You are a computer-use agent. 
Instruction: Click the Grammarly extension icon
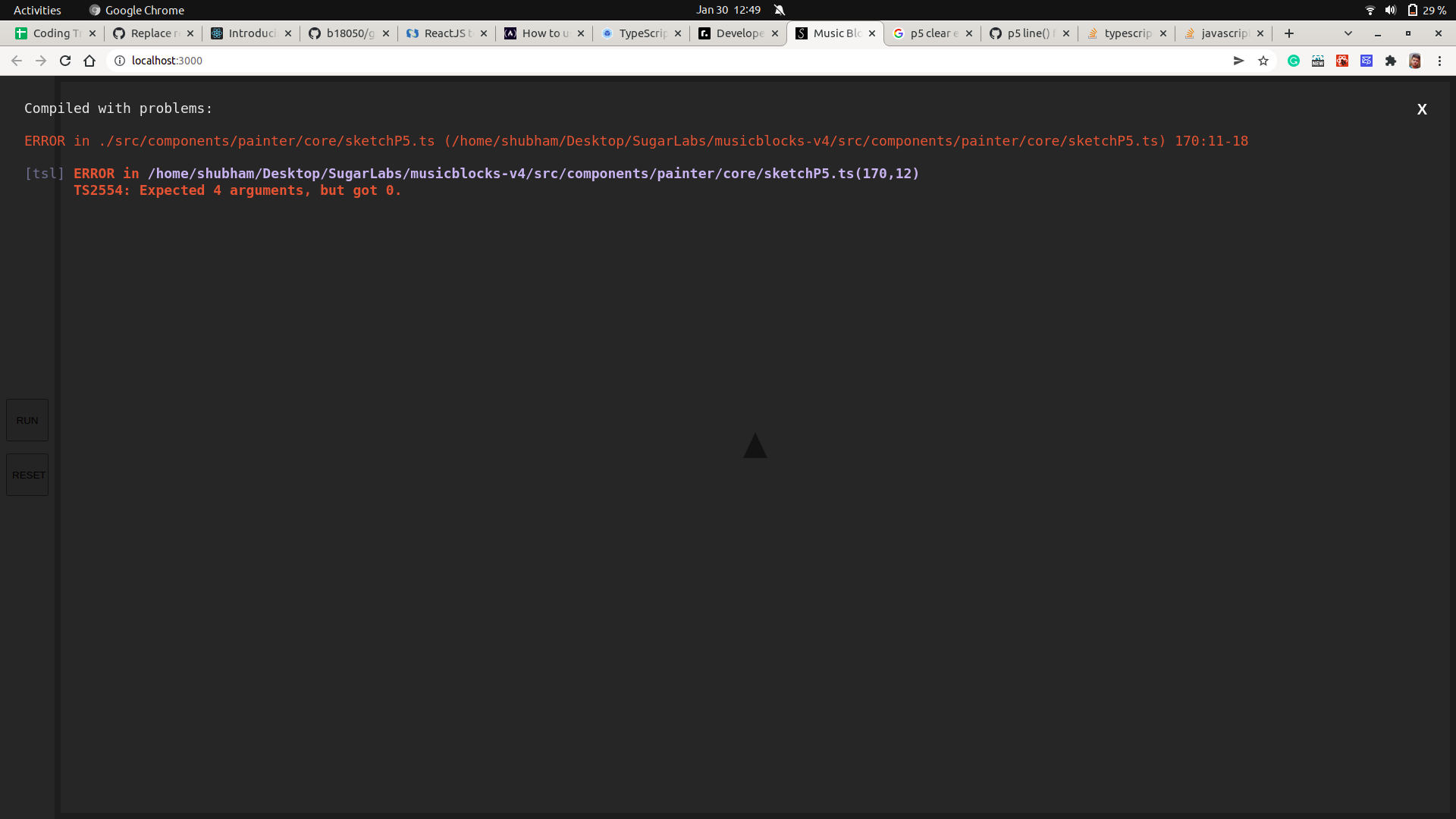point(1294,61)
